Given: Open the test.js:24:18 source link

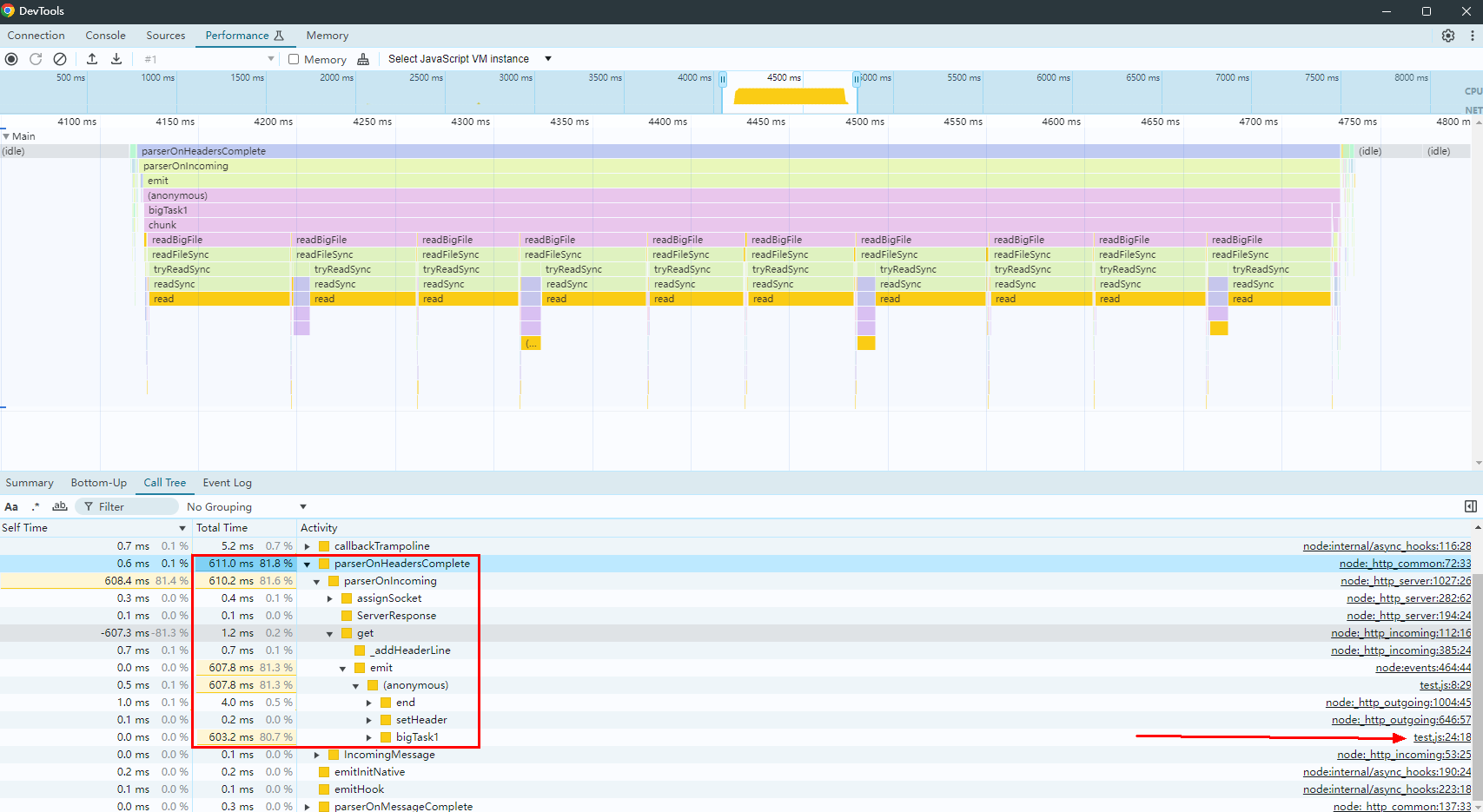Looking at the screenshot, I should pyautogui.click(x=1441, y=736).
